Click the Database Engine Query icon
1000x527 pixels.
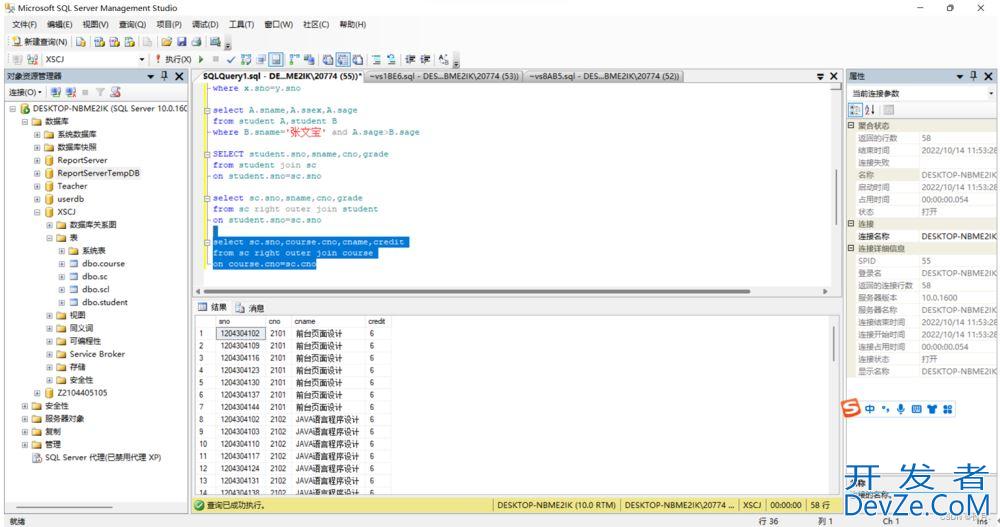tap(81, 41)
